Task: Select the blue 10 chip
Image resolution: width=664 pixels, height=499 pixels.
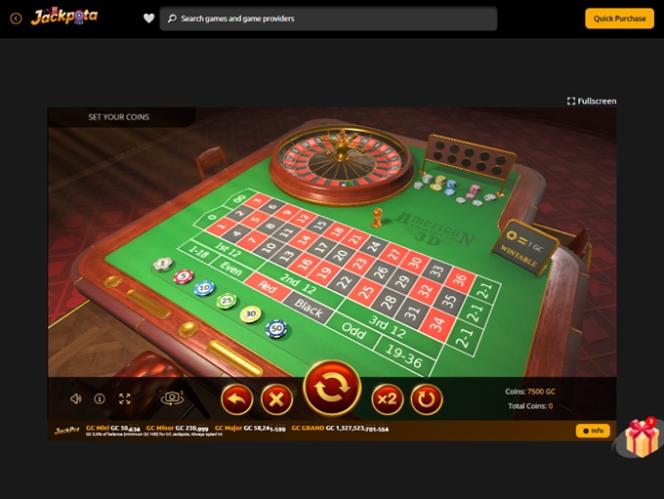Action: pyautogui.click(x=205, y=288)
